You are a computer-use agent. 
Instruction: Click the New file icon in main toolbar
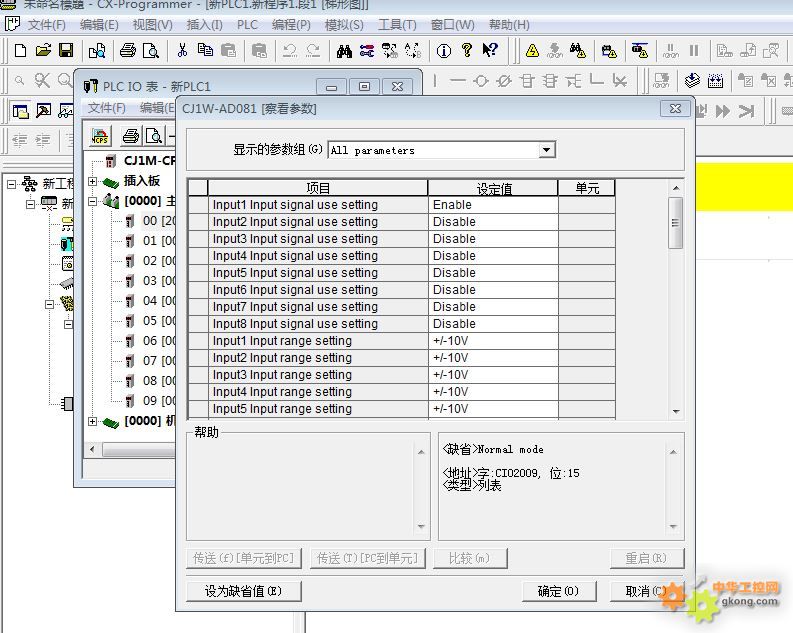pos(20,51)
